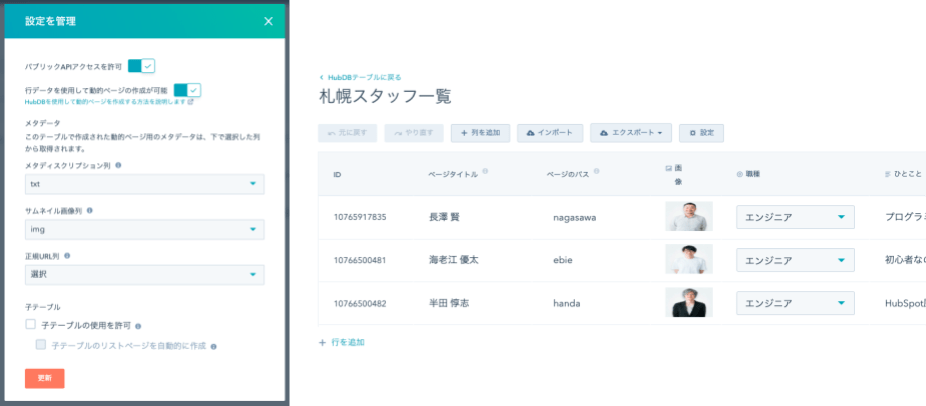Open the エクスポート dropdown menu

[x=631, y=132]
